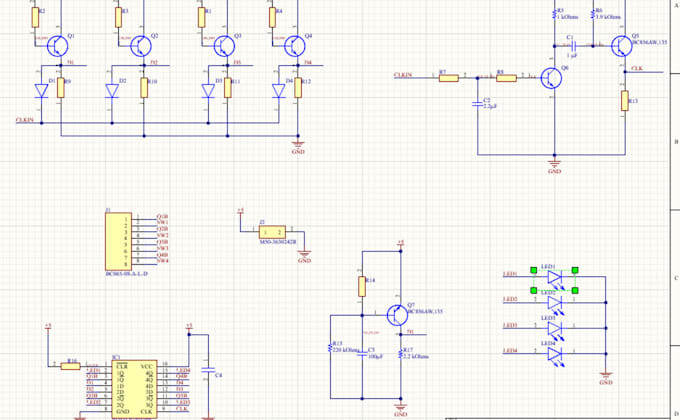Select LED2 symbol
This screenshot has width=680, height=420.
[555, 303]
